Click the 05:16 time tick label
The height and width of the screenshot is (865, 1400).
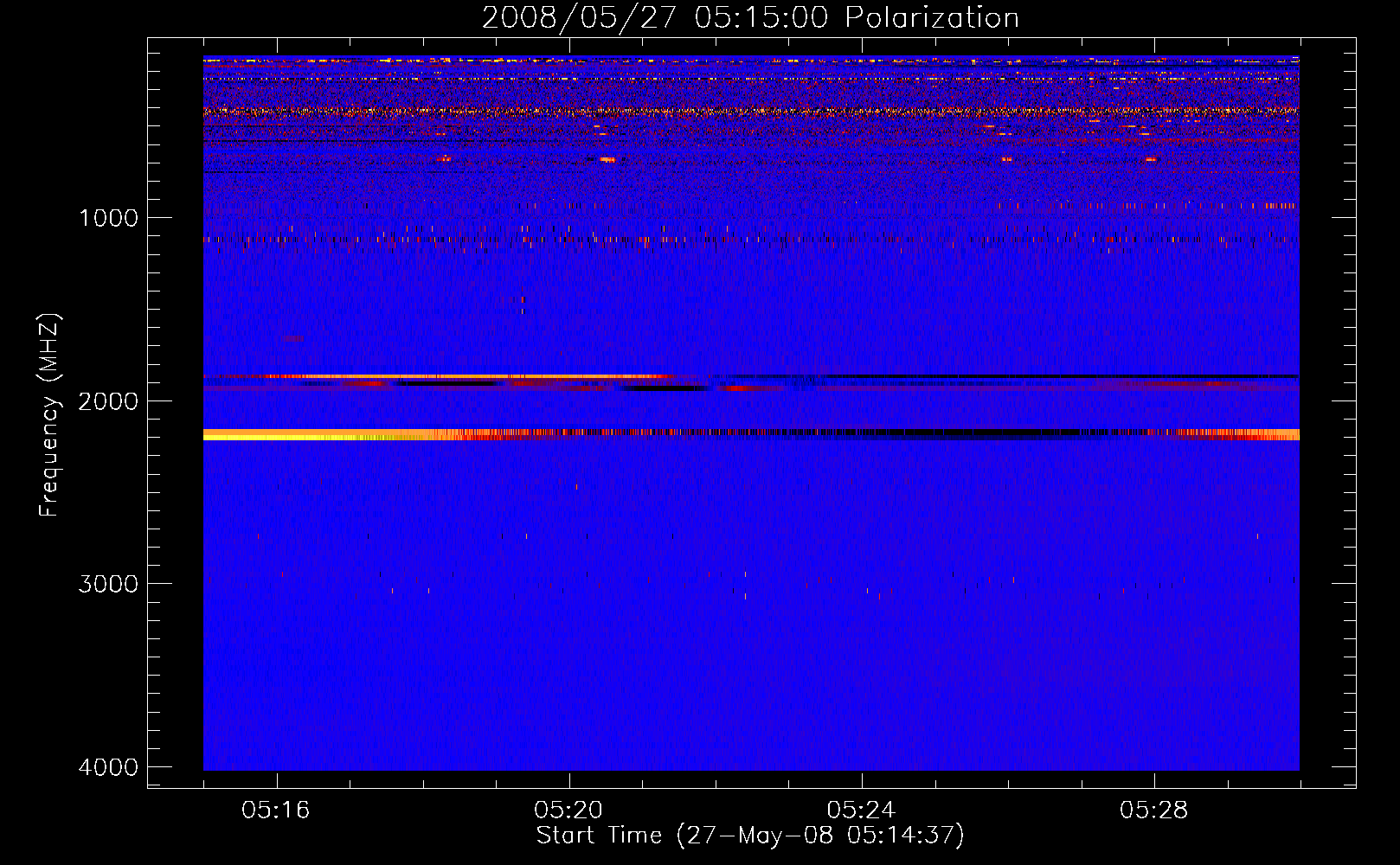276,811
